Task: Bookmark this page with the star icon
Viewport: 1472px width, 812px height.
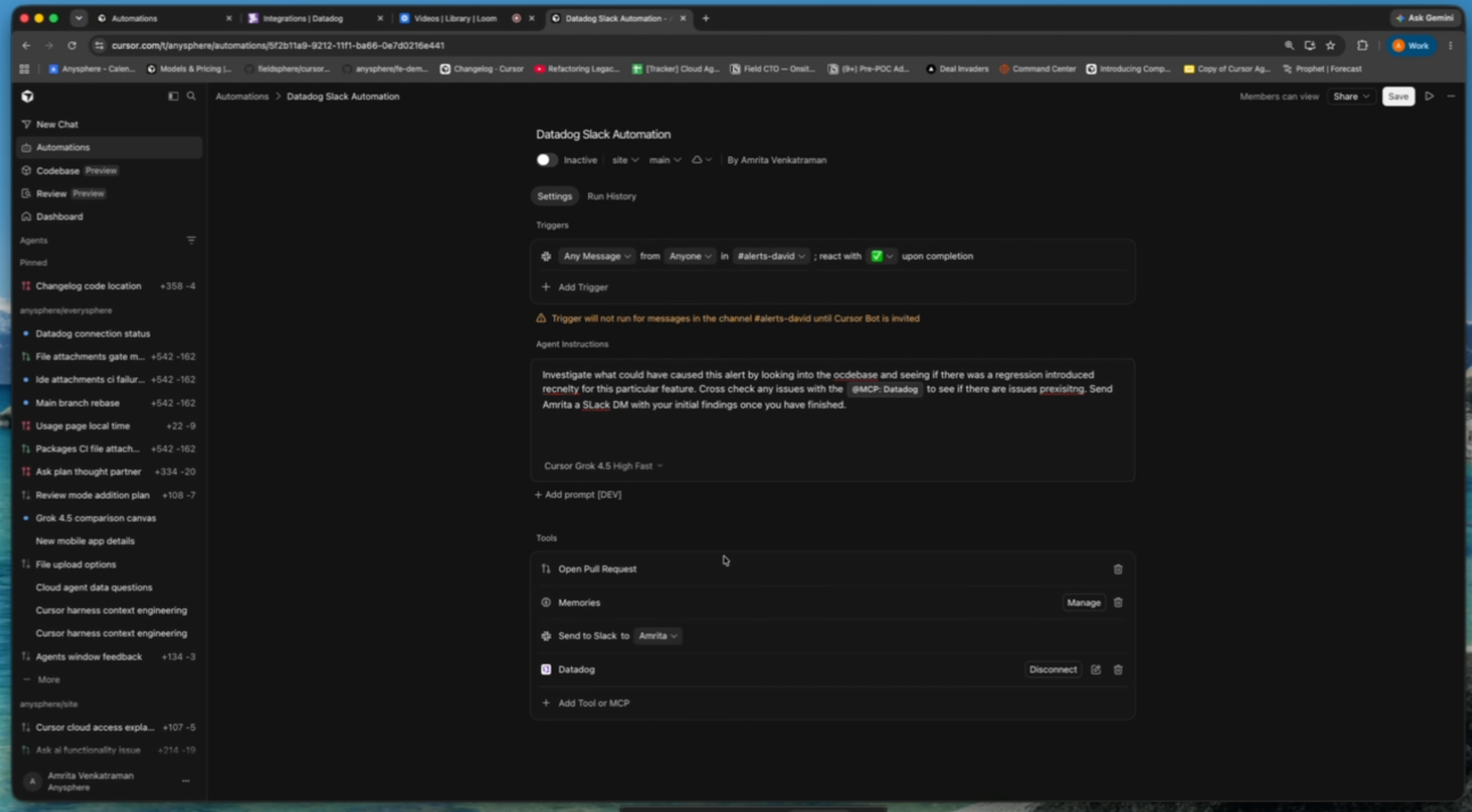Action: [x=1330, y=45]
